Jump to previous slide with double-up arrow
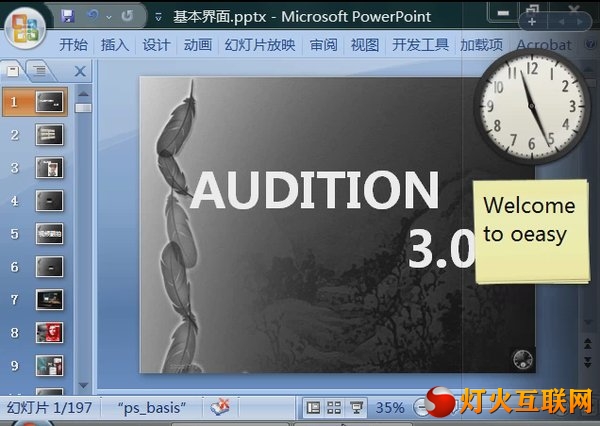Viewport: 600px width, 426px height. [588, 343]
